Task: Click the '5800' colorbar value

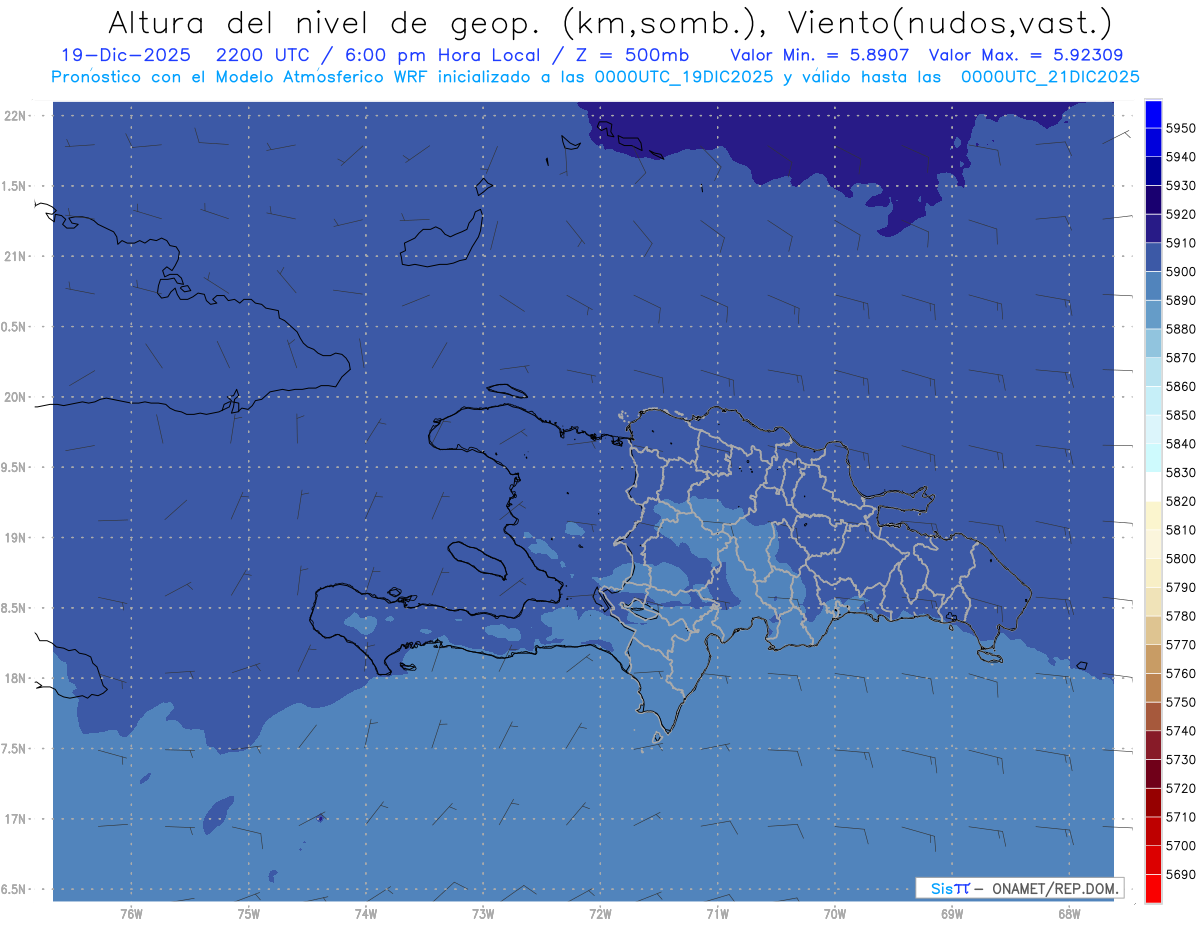Action: (1180, 558)
